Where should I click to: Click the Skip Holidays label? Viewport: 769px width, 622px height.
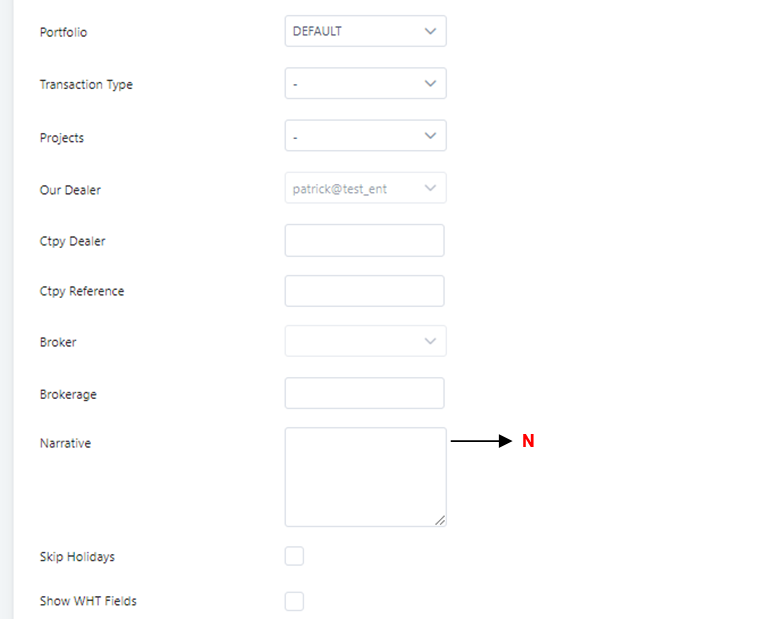[x=77, y=557]
